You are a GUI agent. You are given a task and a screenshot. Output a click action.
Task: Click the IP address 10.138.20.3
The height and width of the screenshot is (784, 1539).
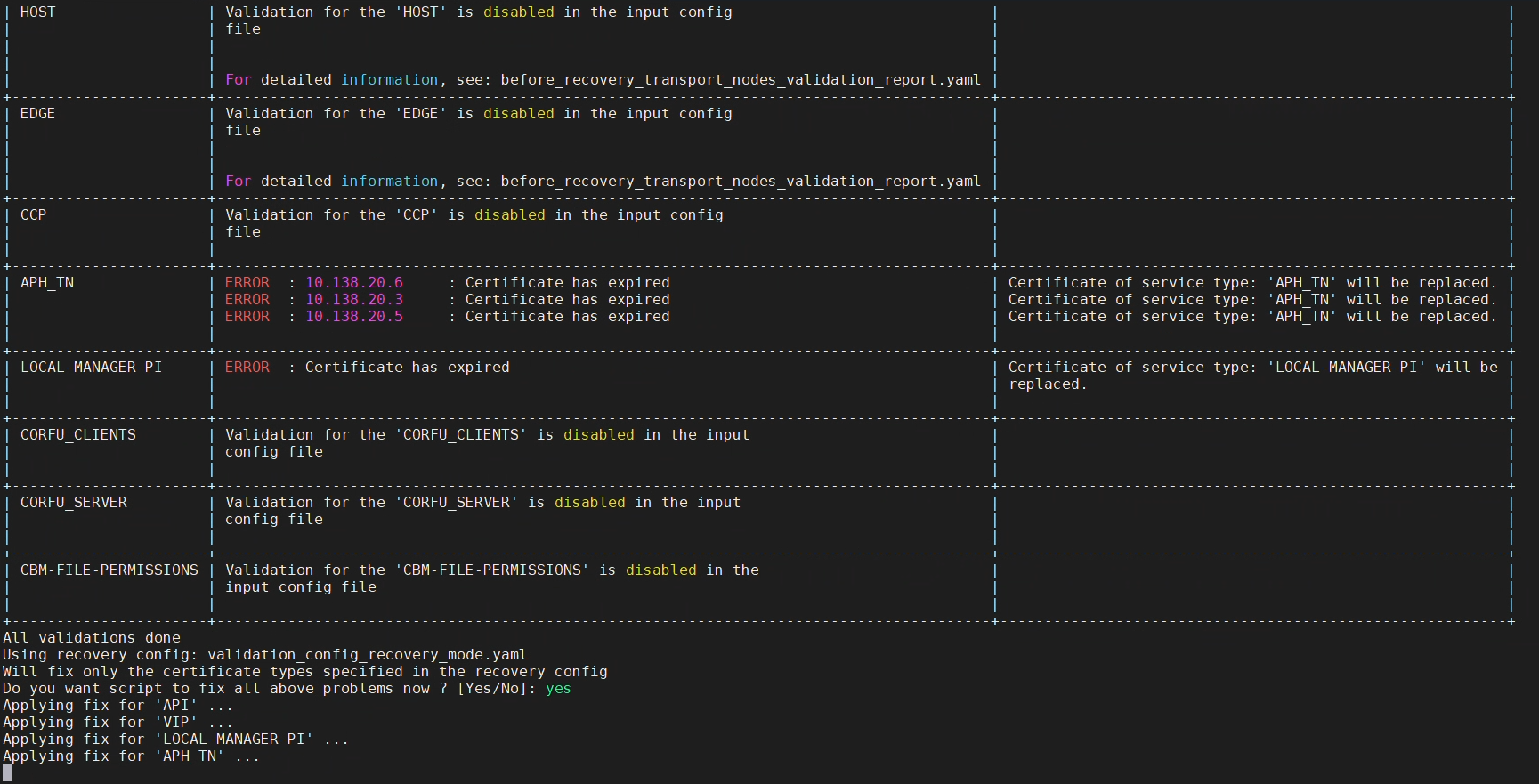click(x=354, y=300)
